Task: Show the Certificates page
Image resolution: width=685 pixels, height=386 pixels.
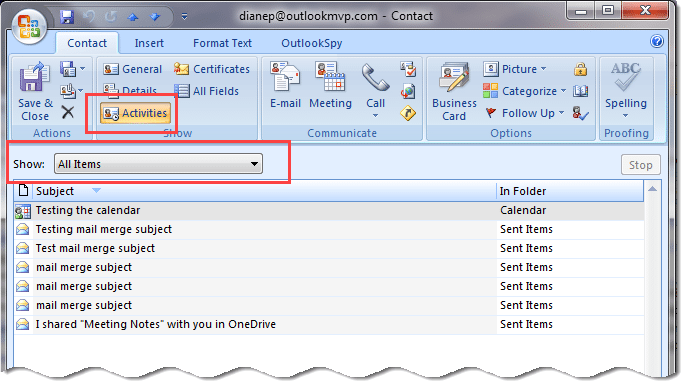Action: 212,69
